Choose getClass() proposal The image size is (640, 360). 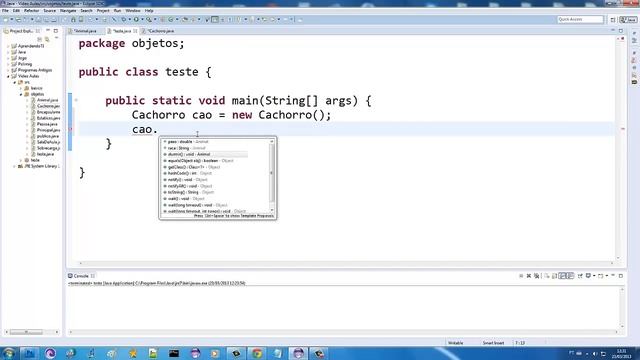click(191, 167)
